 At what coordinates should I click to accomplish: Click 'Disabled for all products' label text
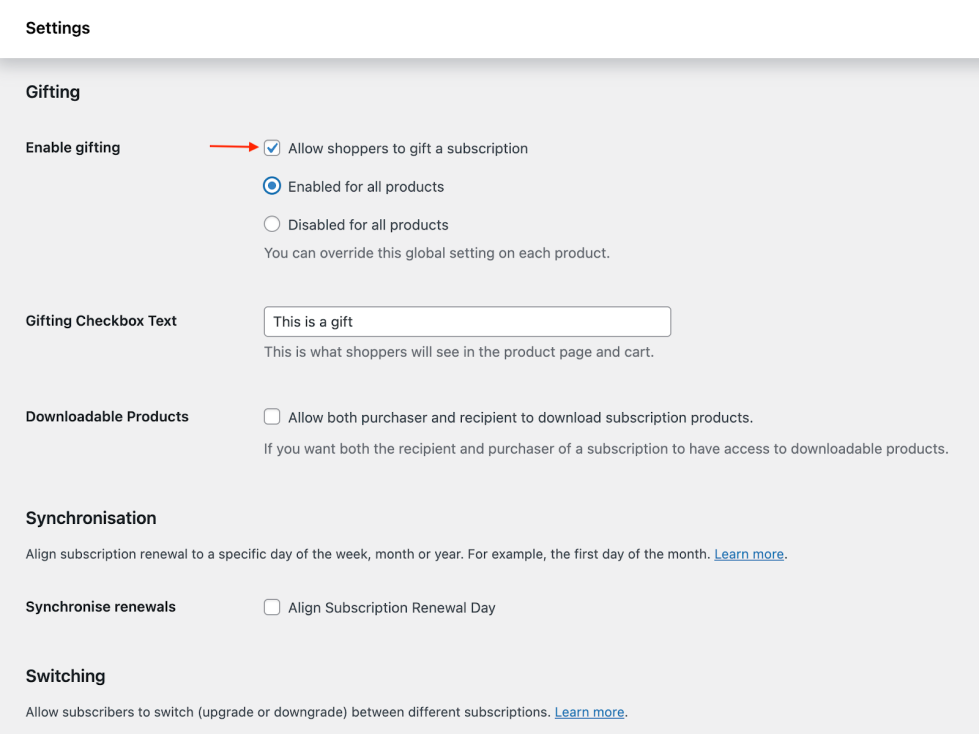pyautogui.click(x=368, y=225)
